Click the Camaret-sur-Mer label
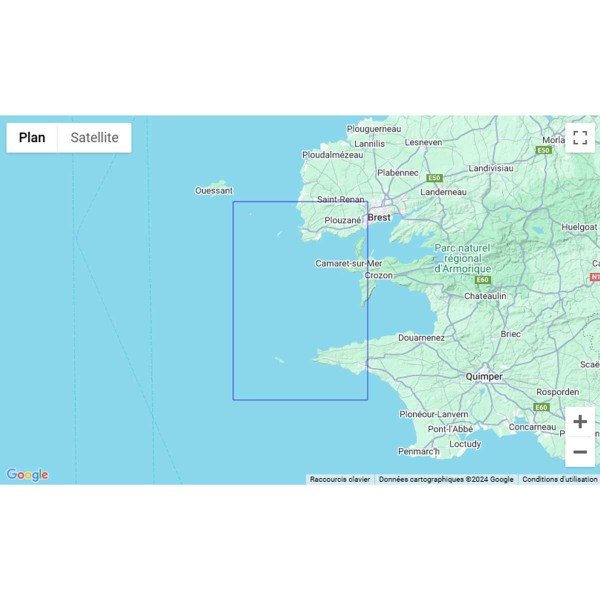Viewport: 600px width, 600px height. click(349, 263)
